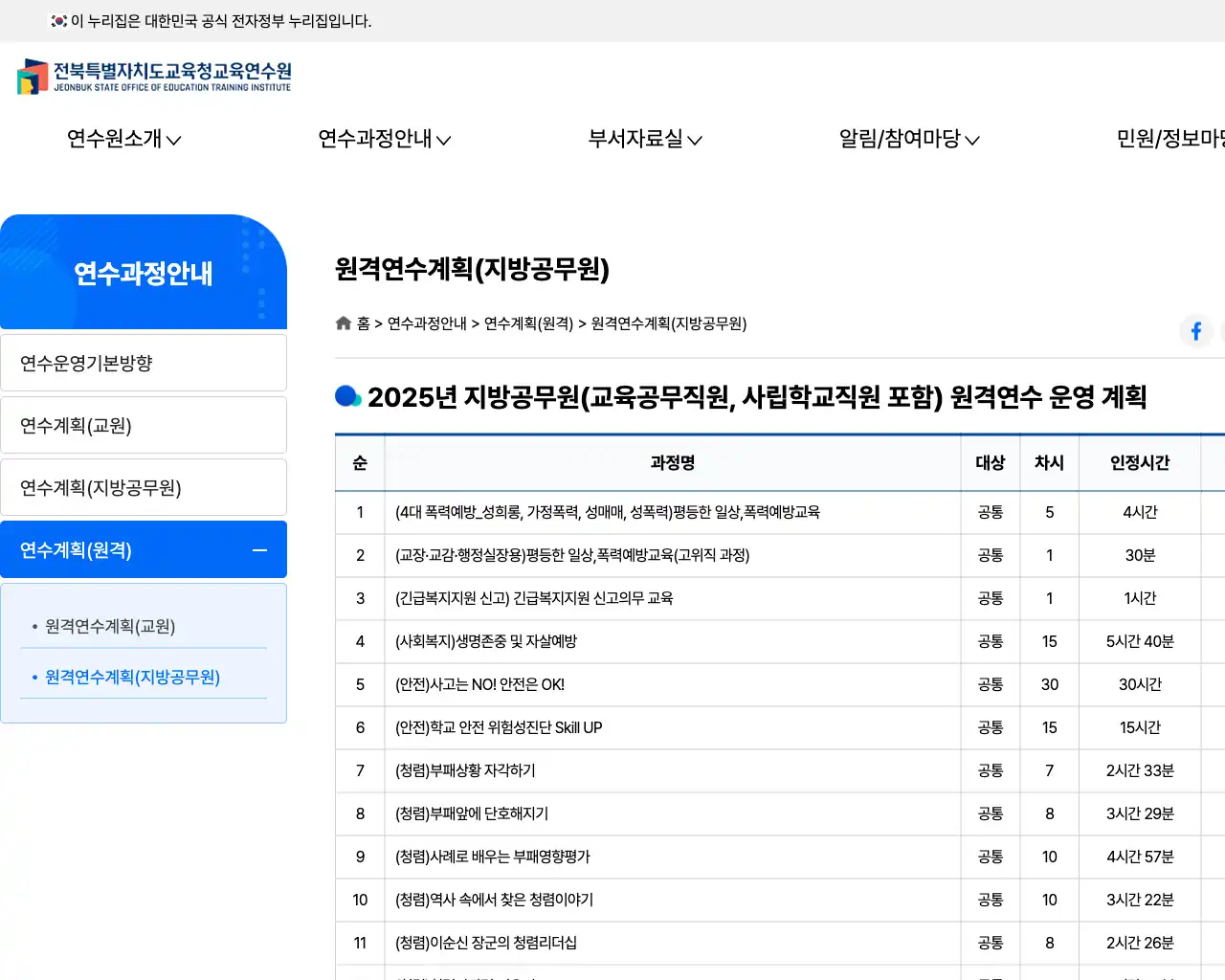Click the Facebook share icon
This screenshot has height=980, width=1225.
click(x=1196, y=331)
